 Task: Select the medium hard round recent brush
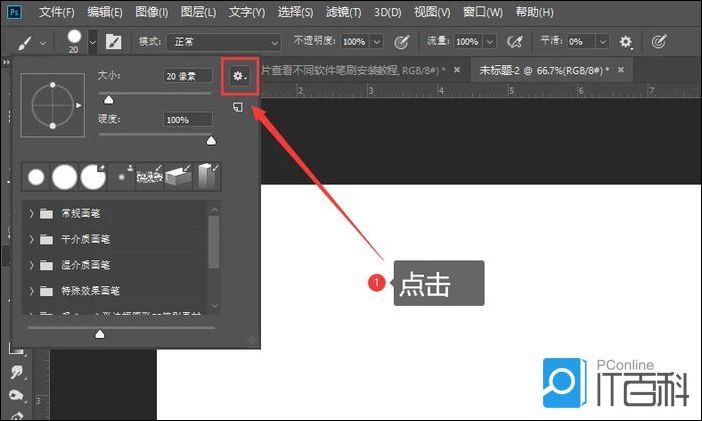point(64,177)
